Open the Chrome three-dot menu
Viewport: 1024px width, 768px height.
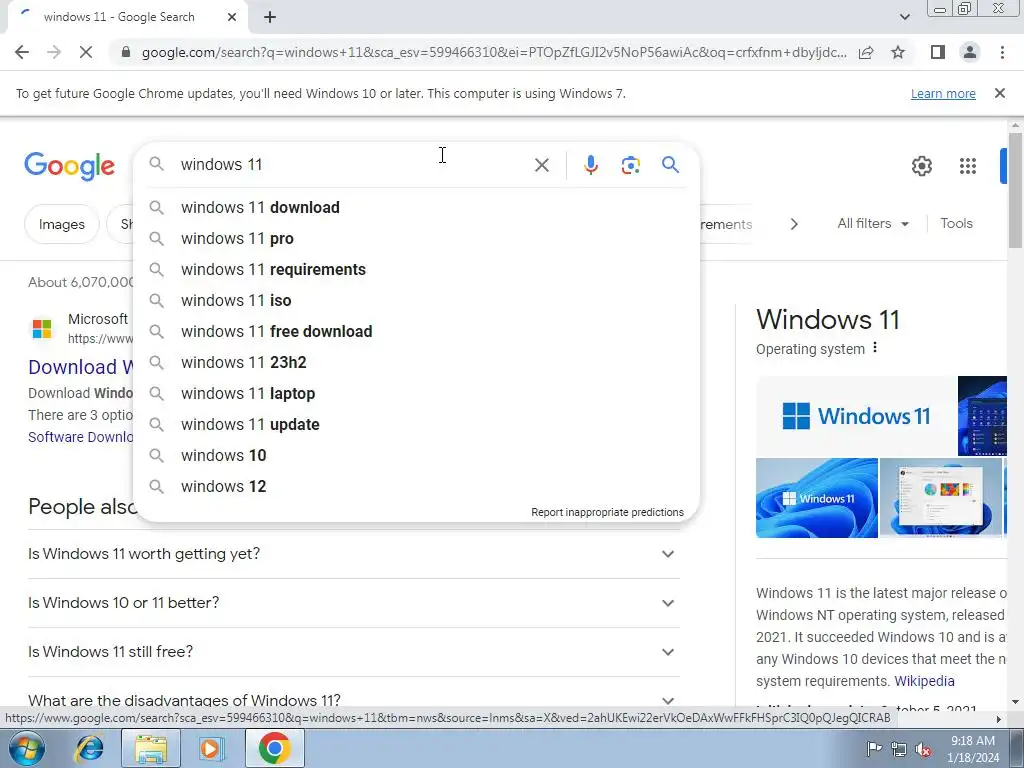(1002, 52)
